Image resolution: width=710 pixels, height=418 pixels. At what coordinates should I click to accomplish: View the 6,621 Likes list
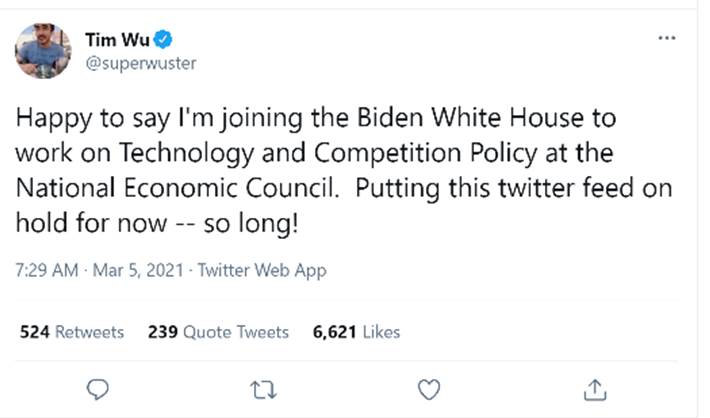(356, 331)
